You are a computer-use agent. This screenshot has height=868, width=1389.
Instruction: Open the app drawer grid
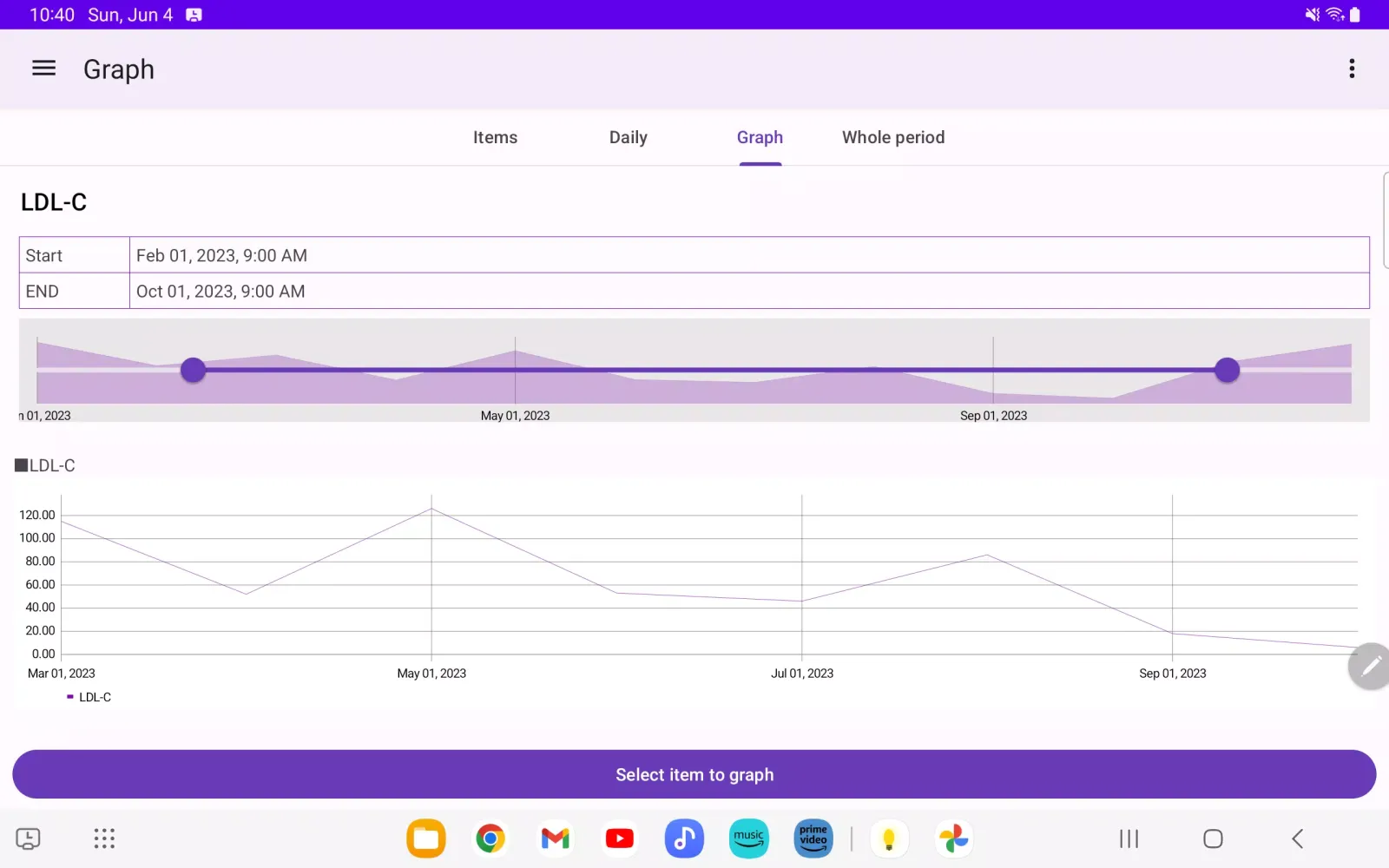pos(104,838)
